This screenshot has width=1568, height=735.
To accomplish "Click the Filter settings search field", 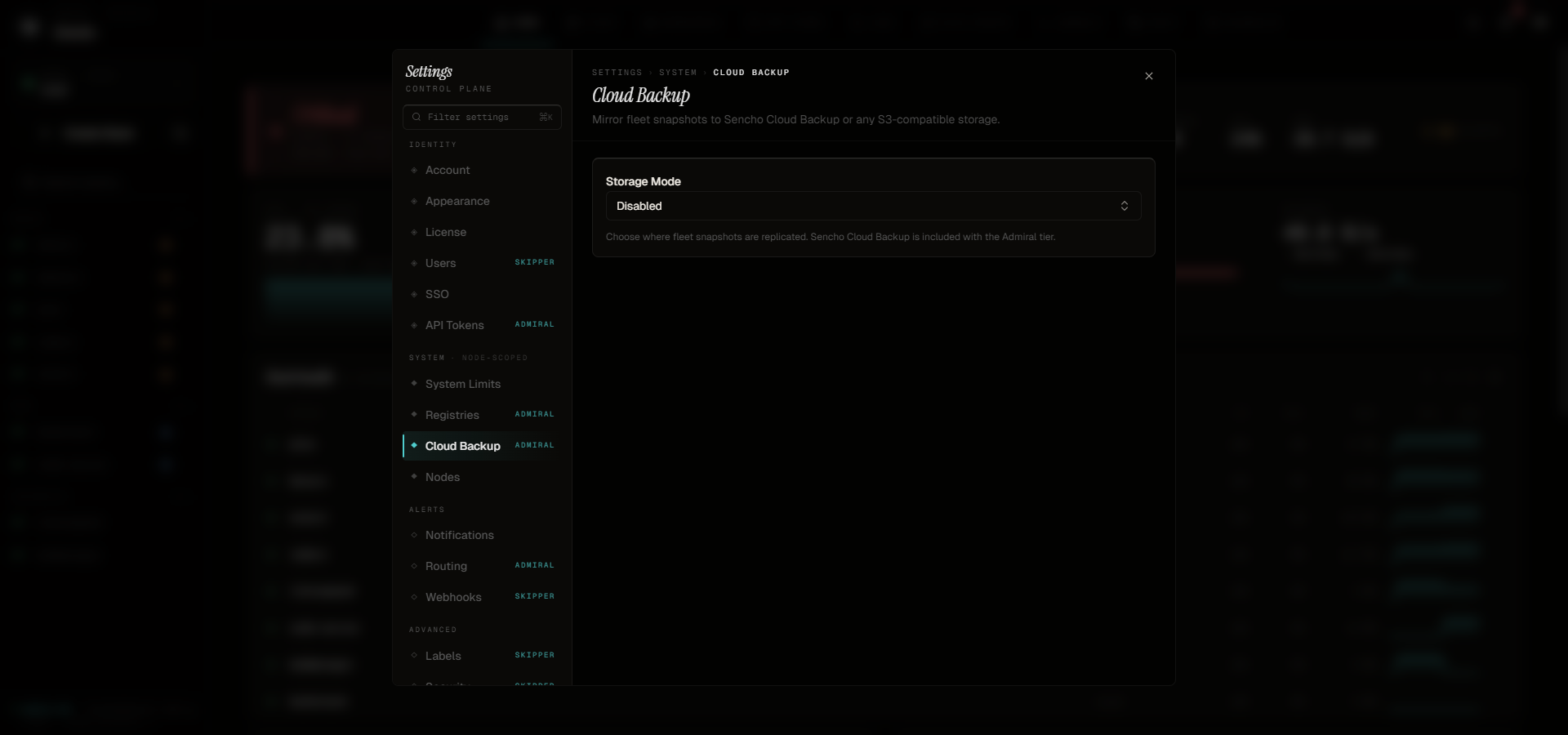I will [x=482, y=117].
